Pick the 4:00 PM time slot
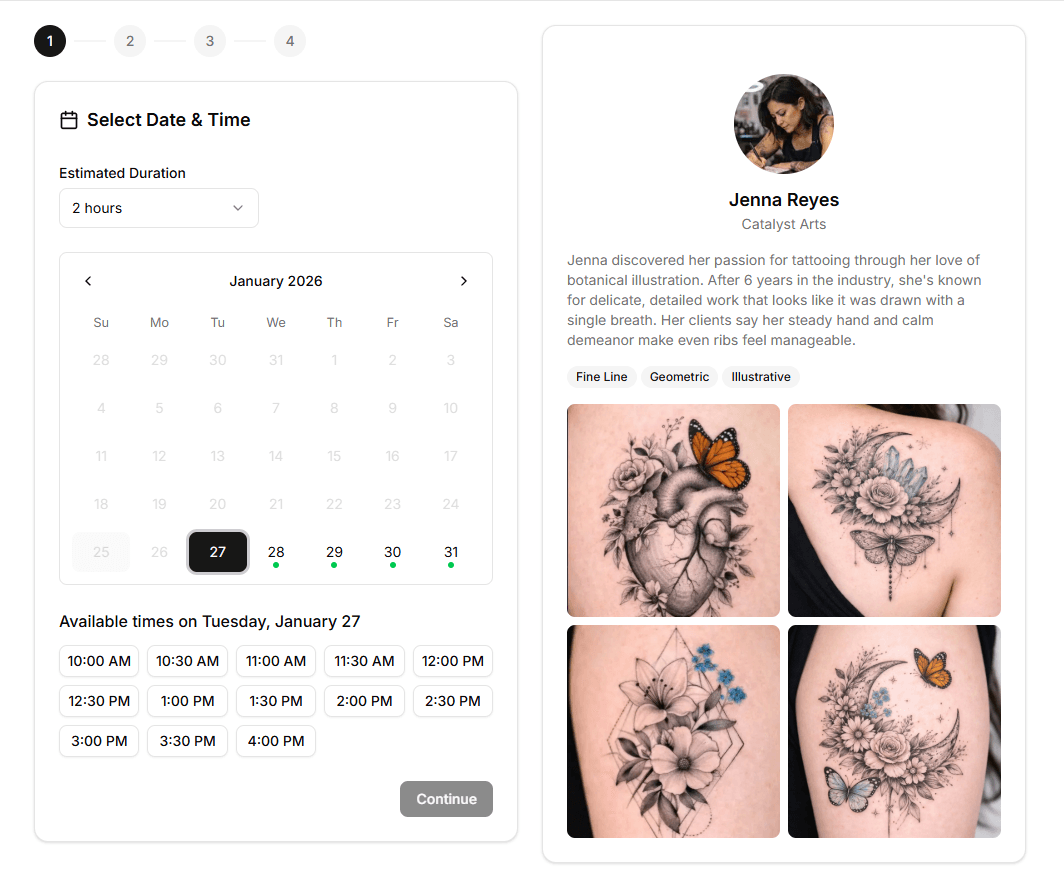Image resolution: width=1064 pixels, height=886 pixels. click(276, 741)
